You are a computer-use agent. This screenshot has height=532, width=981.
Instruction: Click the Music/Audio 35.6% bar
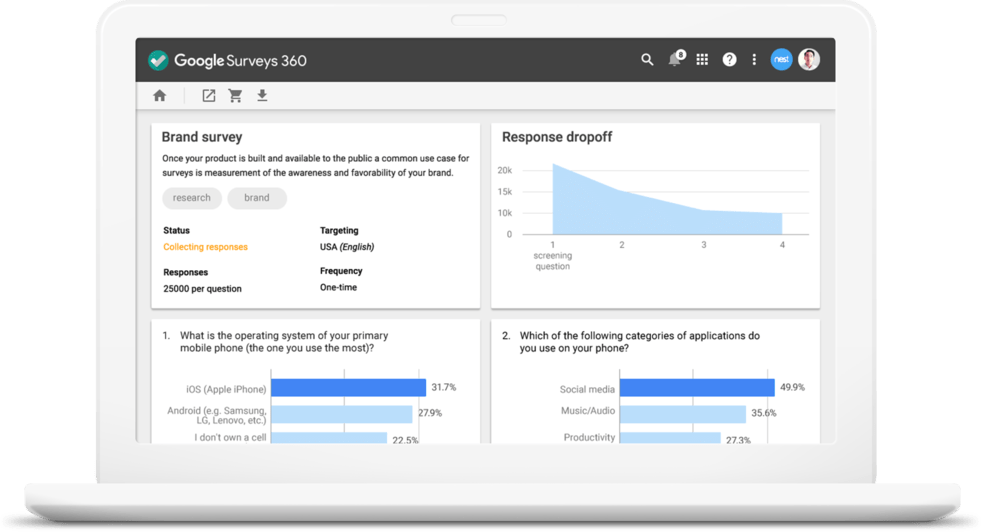tap(682, 414)
